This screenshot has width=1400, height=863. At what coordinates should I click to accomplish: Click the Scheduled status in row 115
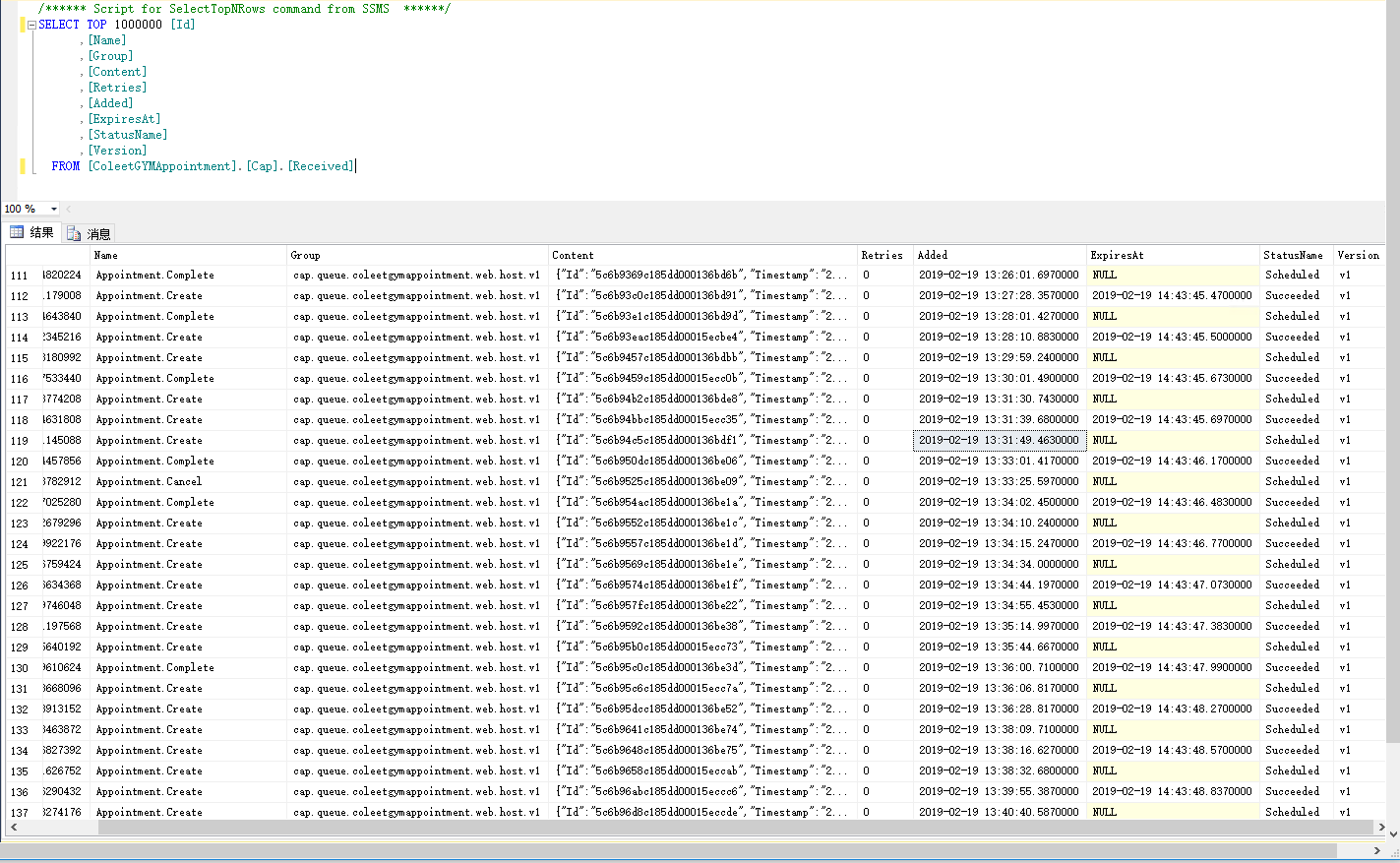click(1297, 358)
